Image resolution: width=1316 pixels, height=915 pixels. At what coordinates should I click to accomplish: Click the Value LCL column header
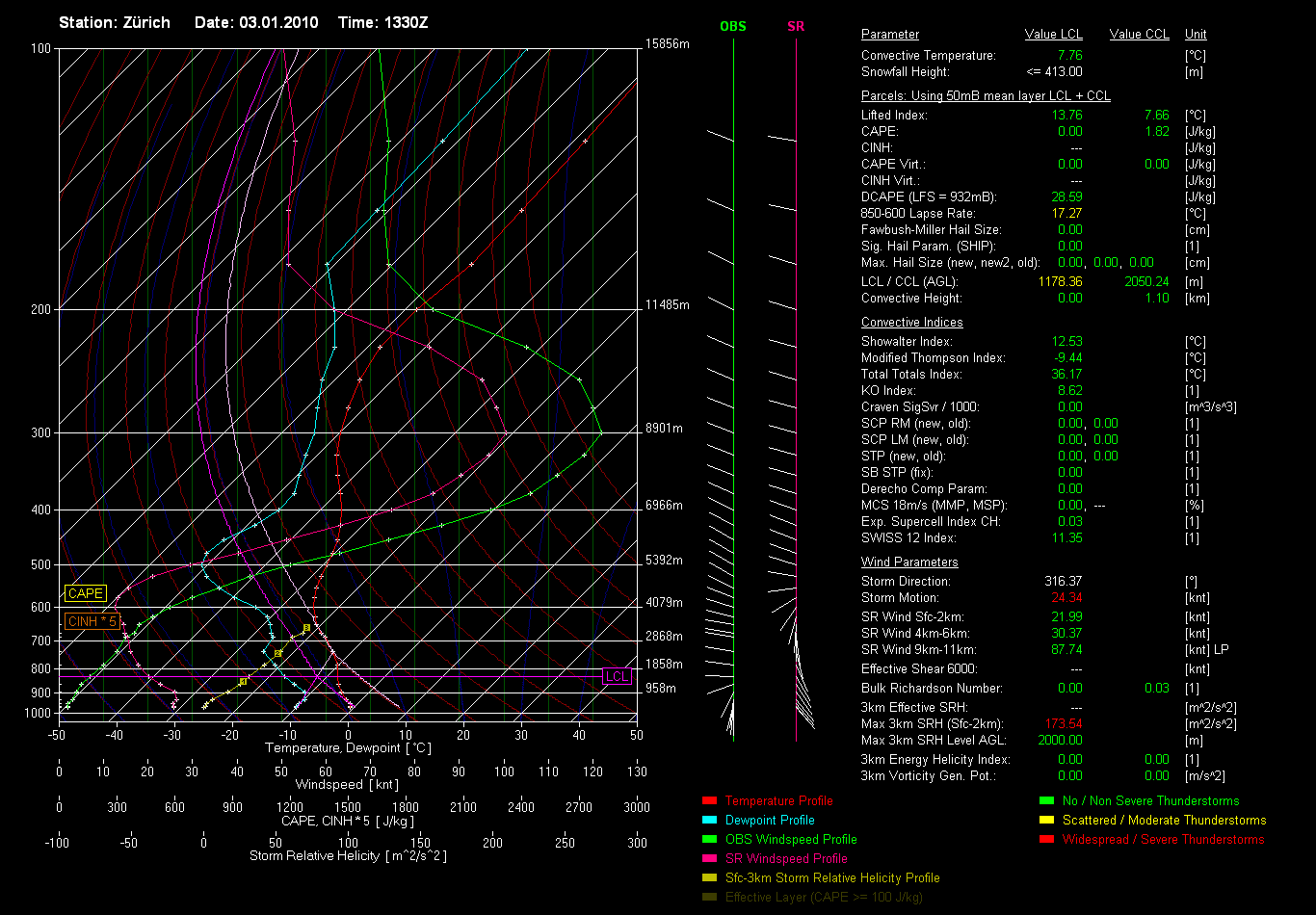[x=1053, y=35]
